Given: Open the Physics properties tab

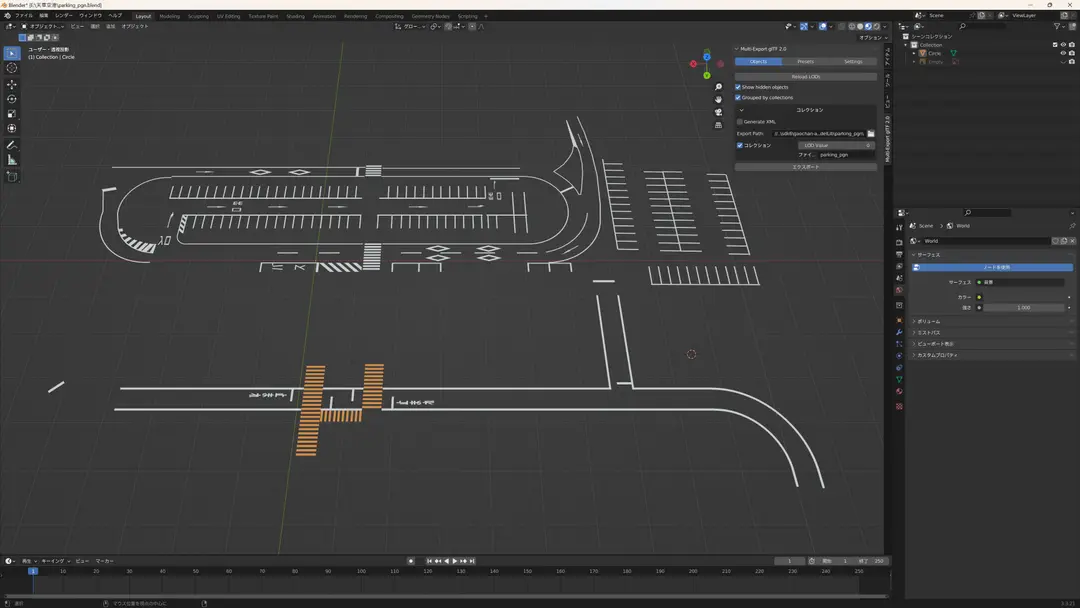Looking at the screenshot, I should 899,356.
